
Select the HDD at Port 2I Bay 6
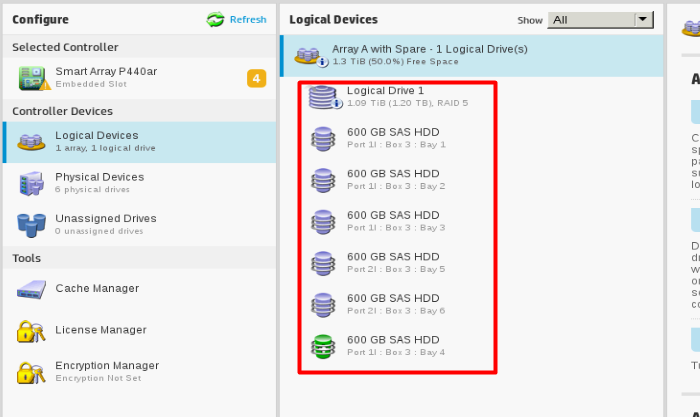(x=395, y=304)
